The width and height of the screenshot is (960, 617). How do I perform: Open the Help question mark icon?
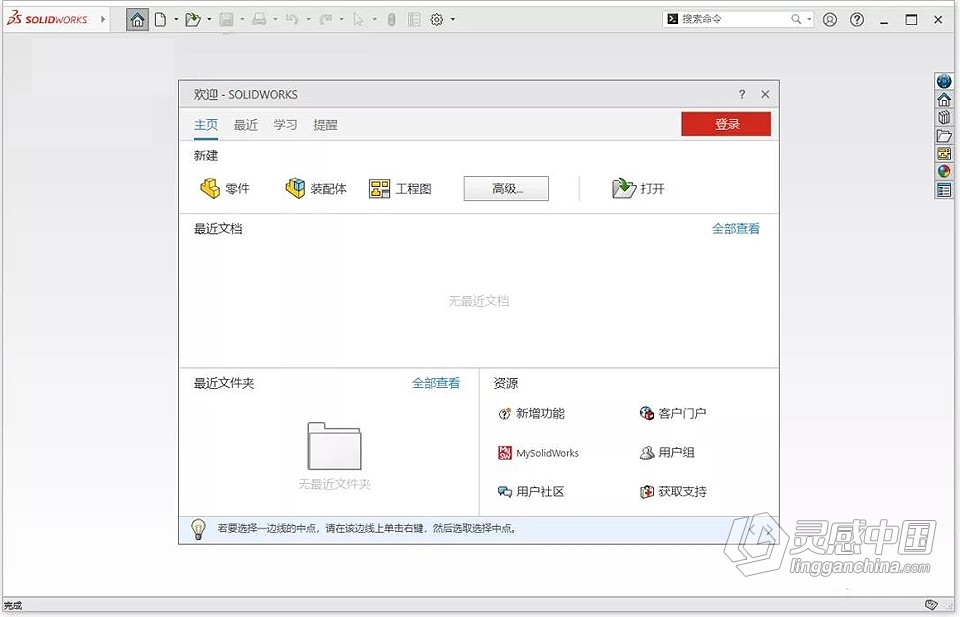click(857, 20)
